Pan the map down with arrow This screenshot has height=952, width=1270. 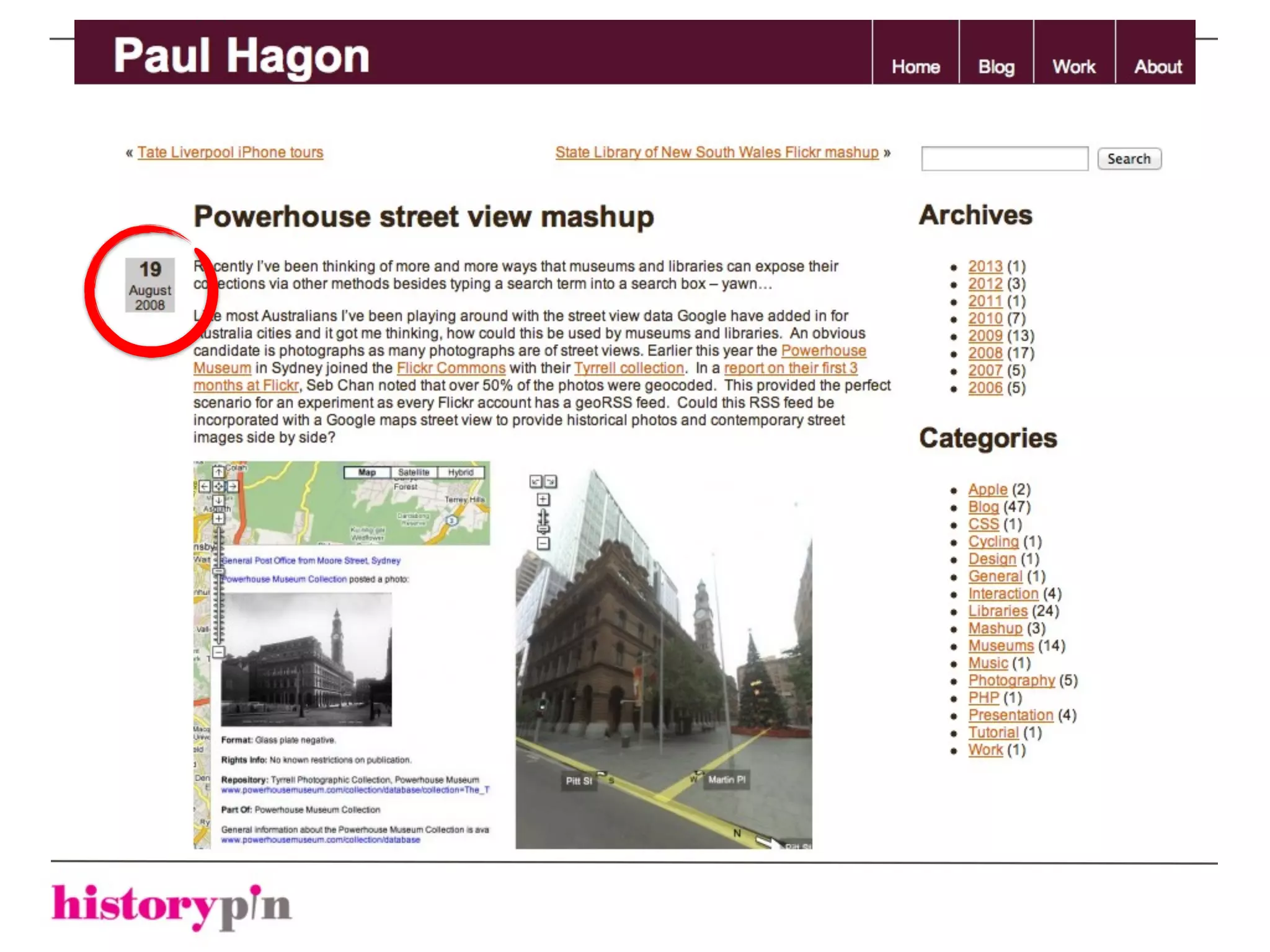[x=218, y=500]
